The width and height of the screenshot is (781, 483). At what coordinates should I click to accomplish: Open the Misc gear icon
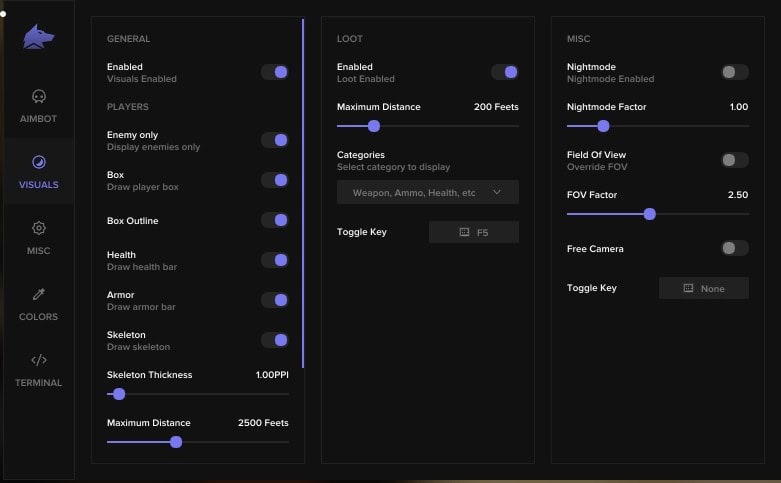(39, 228)
